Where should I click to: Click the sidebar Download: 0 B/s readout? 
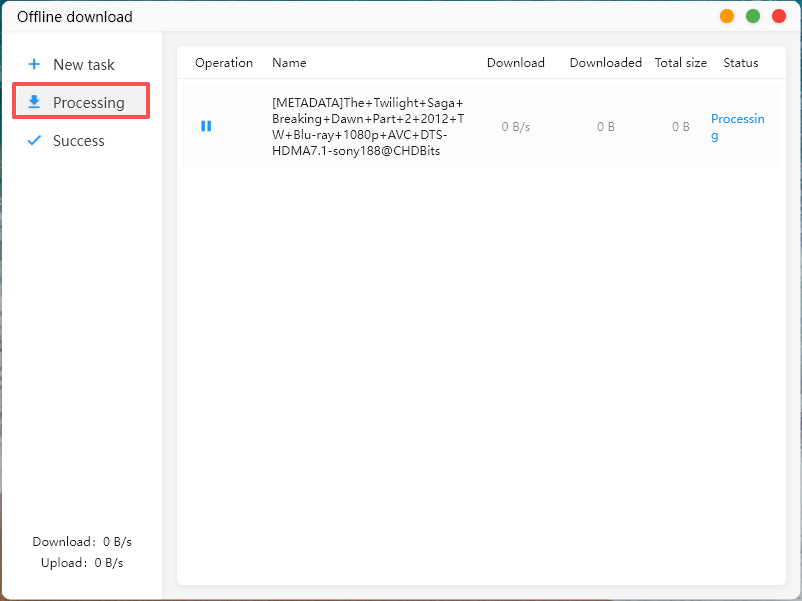click(82, 542)
